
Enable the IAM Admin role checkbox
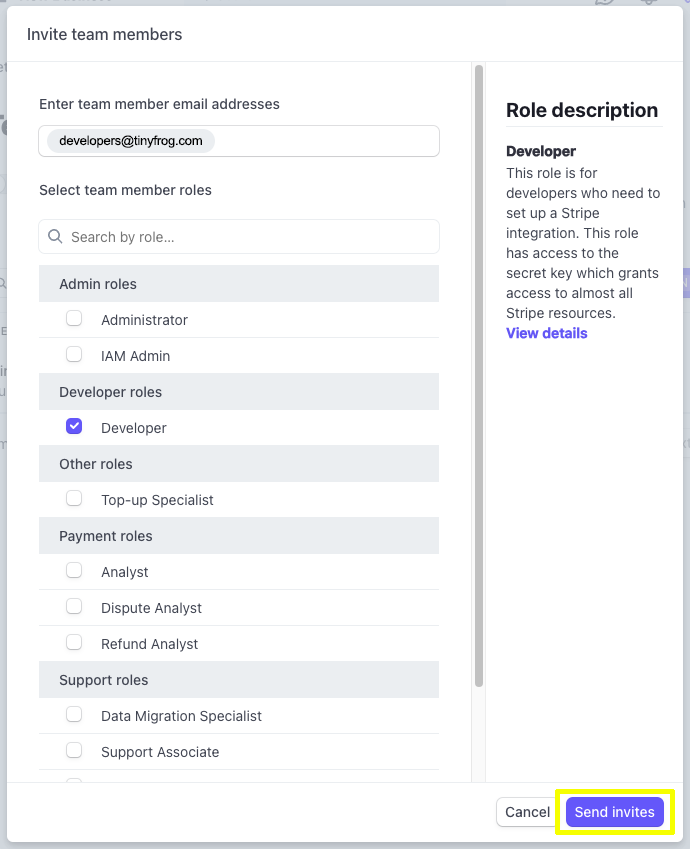click(74, 355)
